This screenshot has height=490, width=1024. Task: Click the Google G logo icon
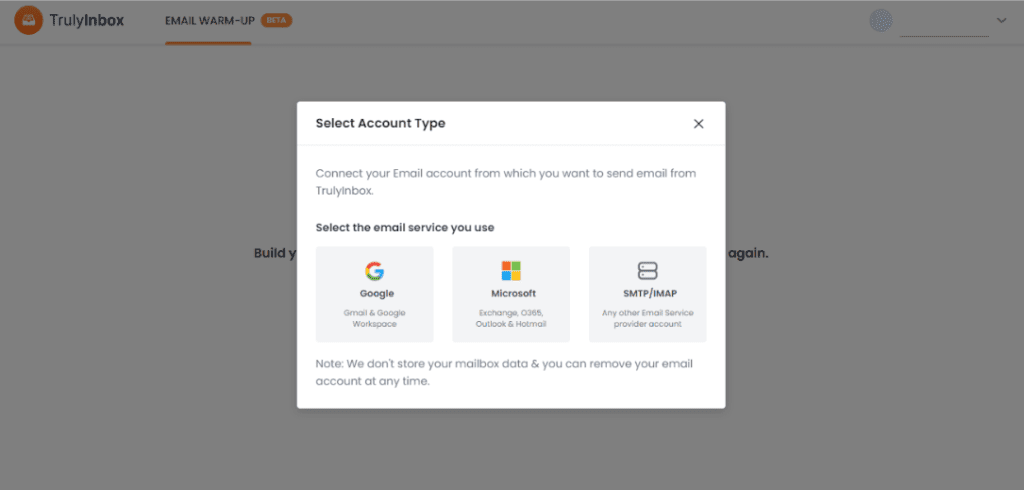(x=374, y=271)
